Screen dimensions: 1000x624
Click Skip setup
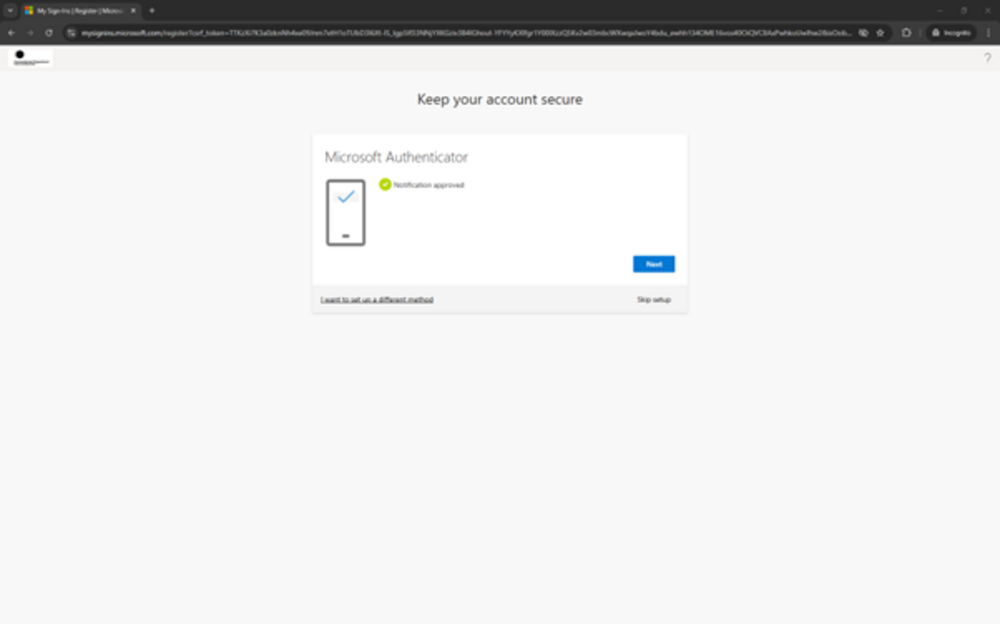653,299
